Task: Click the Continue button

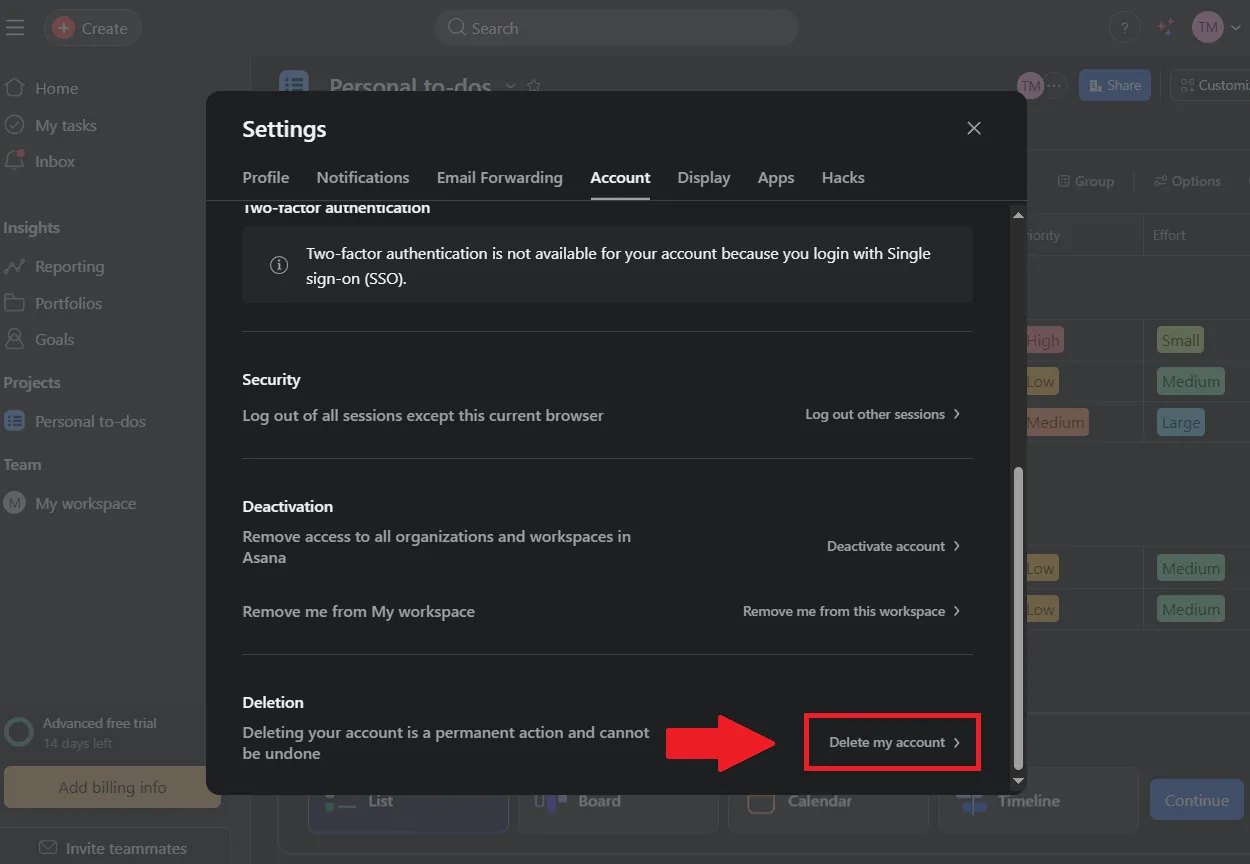Action: pos(1196,800)
